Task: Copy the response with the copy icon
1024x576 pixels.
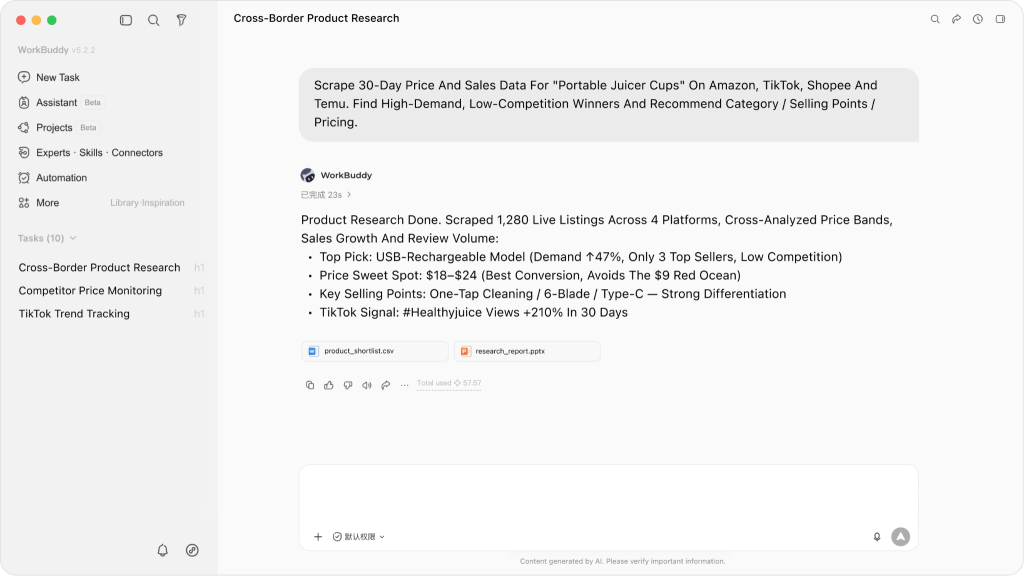Action: tap(310, 385)
